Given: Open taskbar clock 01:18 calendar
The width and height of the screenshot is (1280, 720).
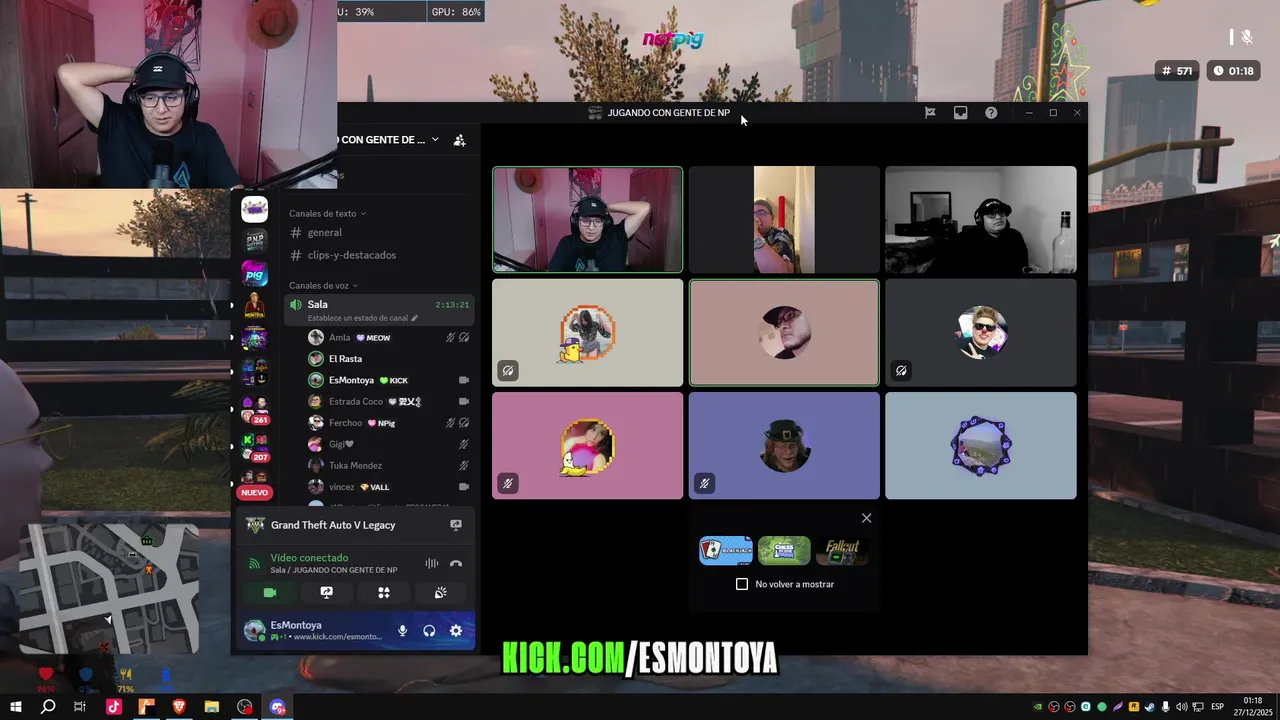Looking at the screenshot, I should point(1252,707).
